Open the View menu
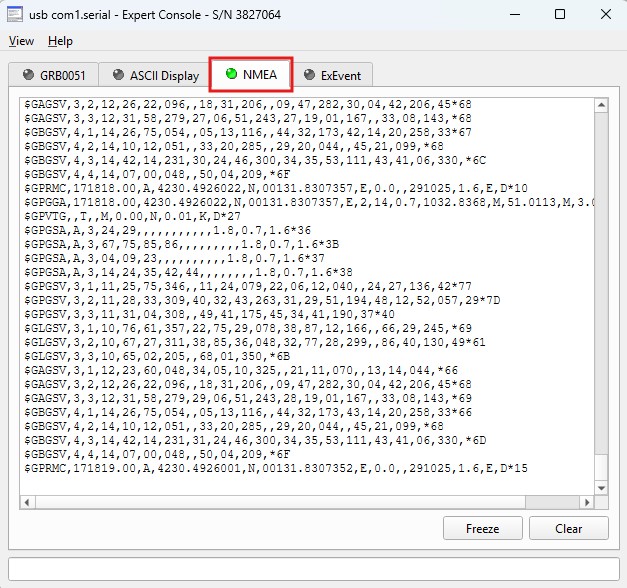Viewport: 627px width, 588px height. pyautogui.click(x=21, y=41)
